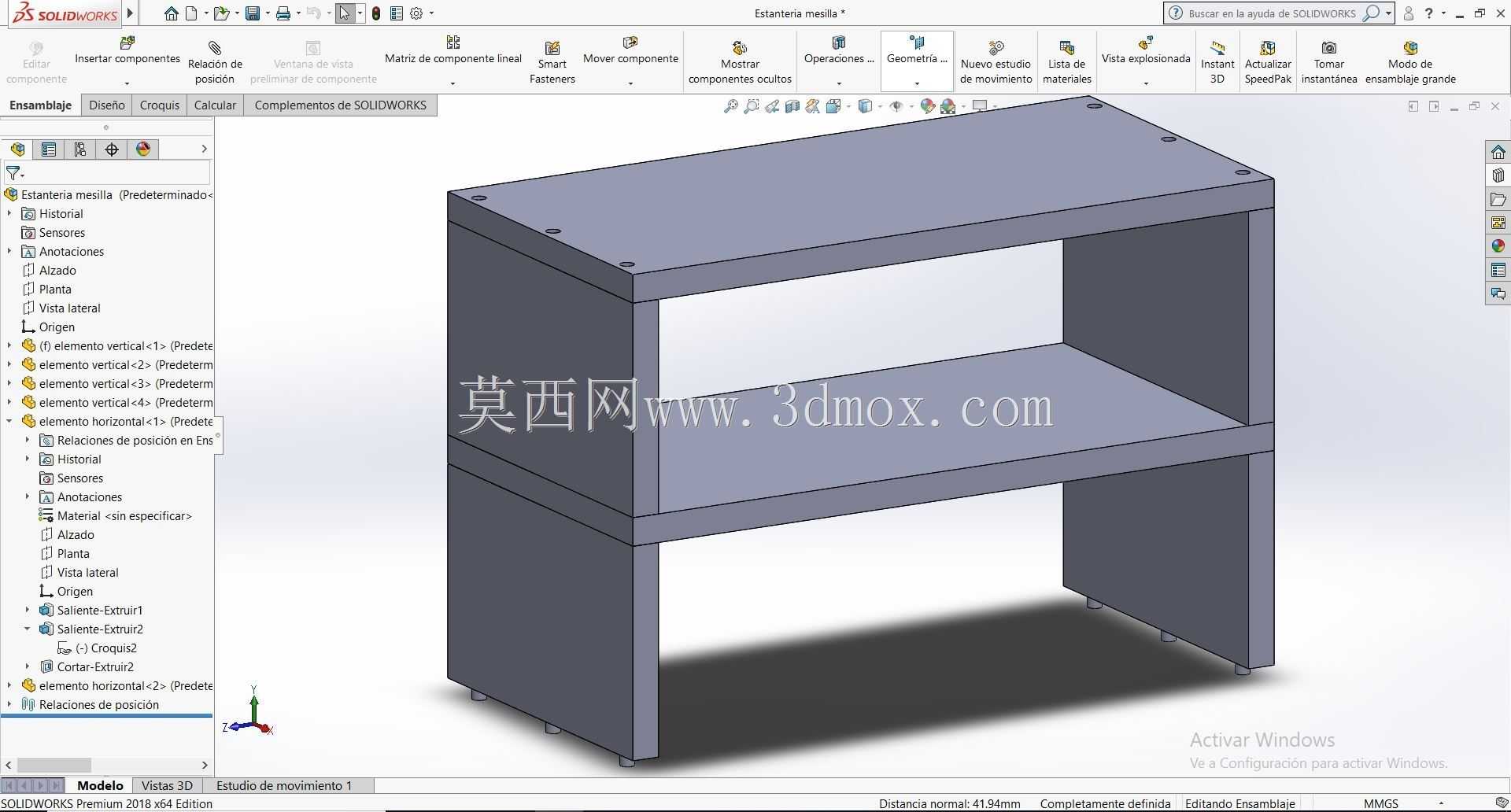Expand the top Historial folder

click(9, 214)
